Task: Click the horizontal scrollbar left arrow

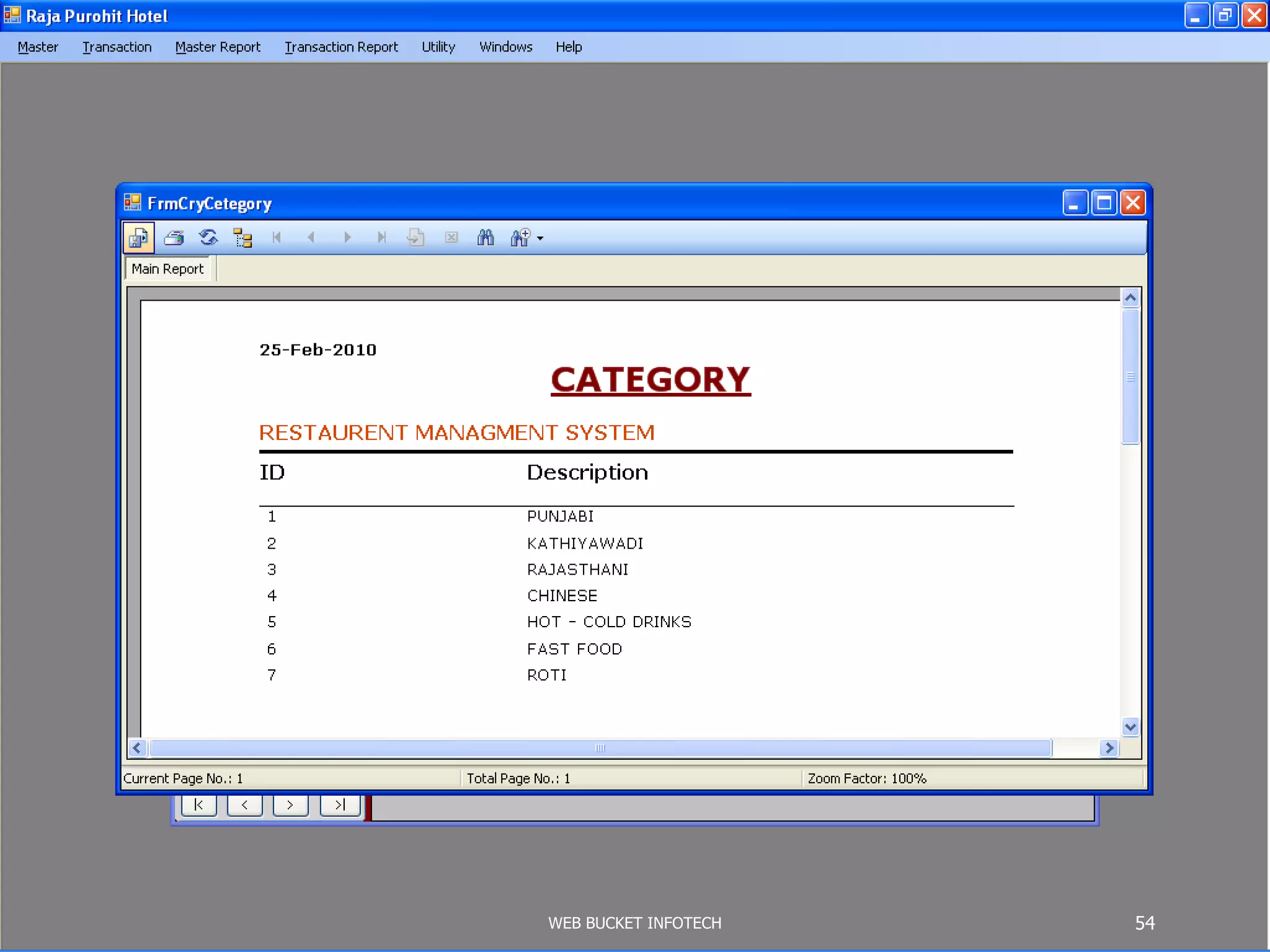Action: tap(138, 748)
